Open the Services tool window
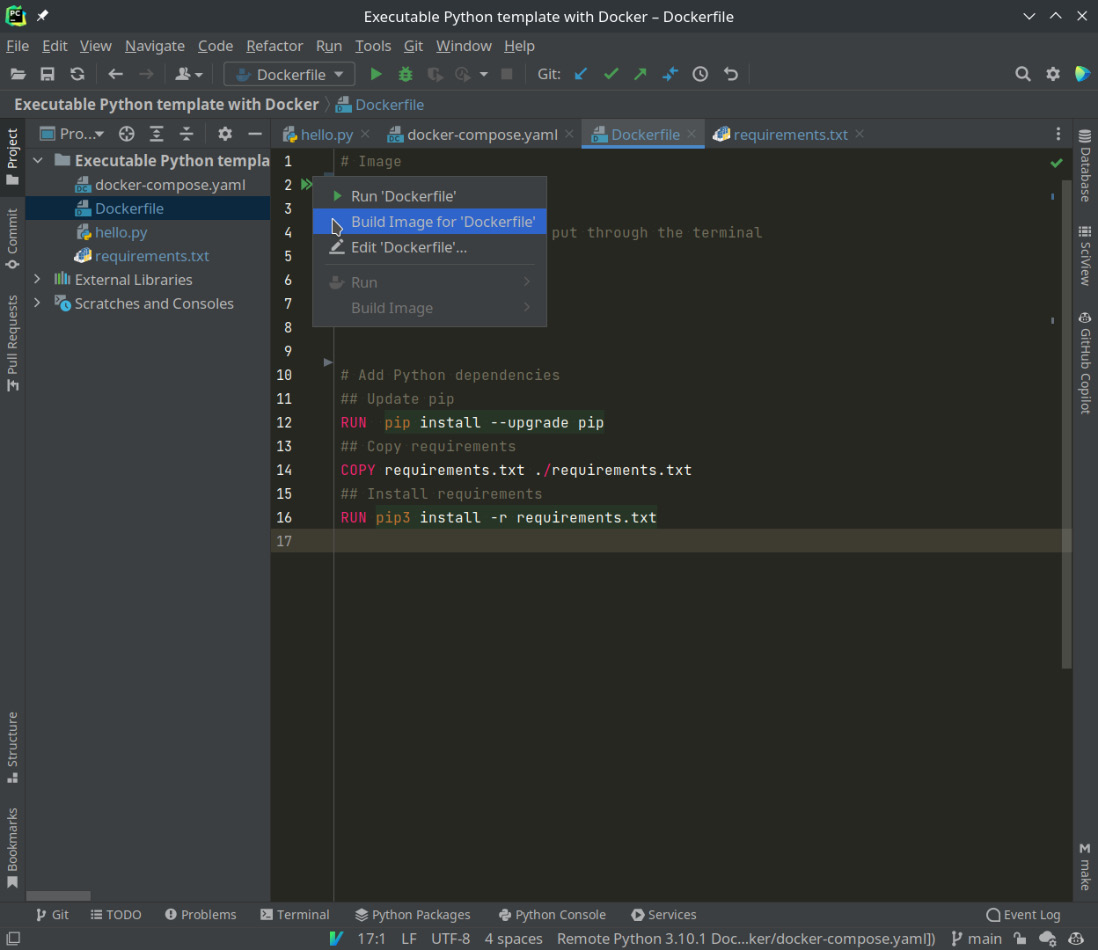 click(664, 914)
